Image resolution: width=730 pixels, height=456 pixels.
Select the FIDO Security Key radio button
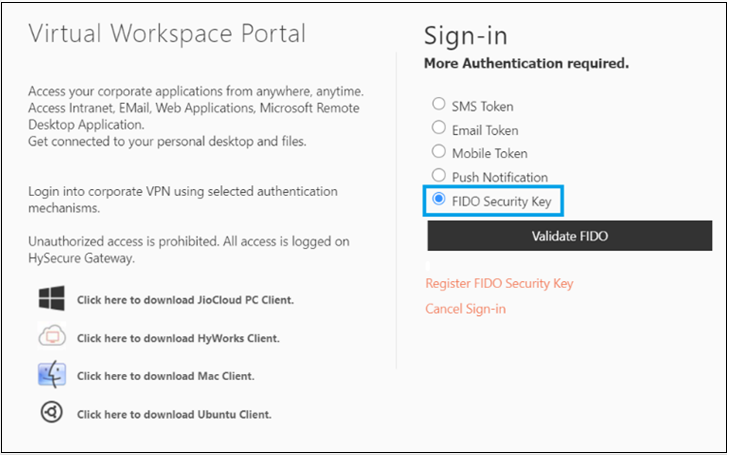click(x=439, y=199)
